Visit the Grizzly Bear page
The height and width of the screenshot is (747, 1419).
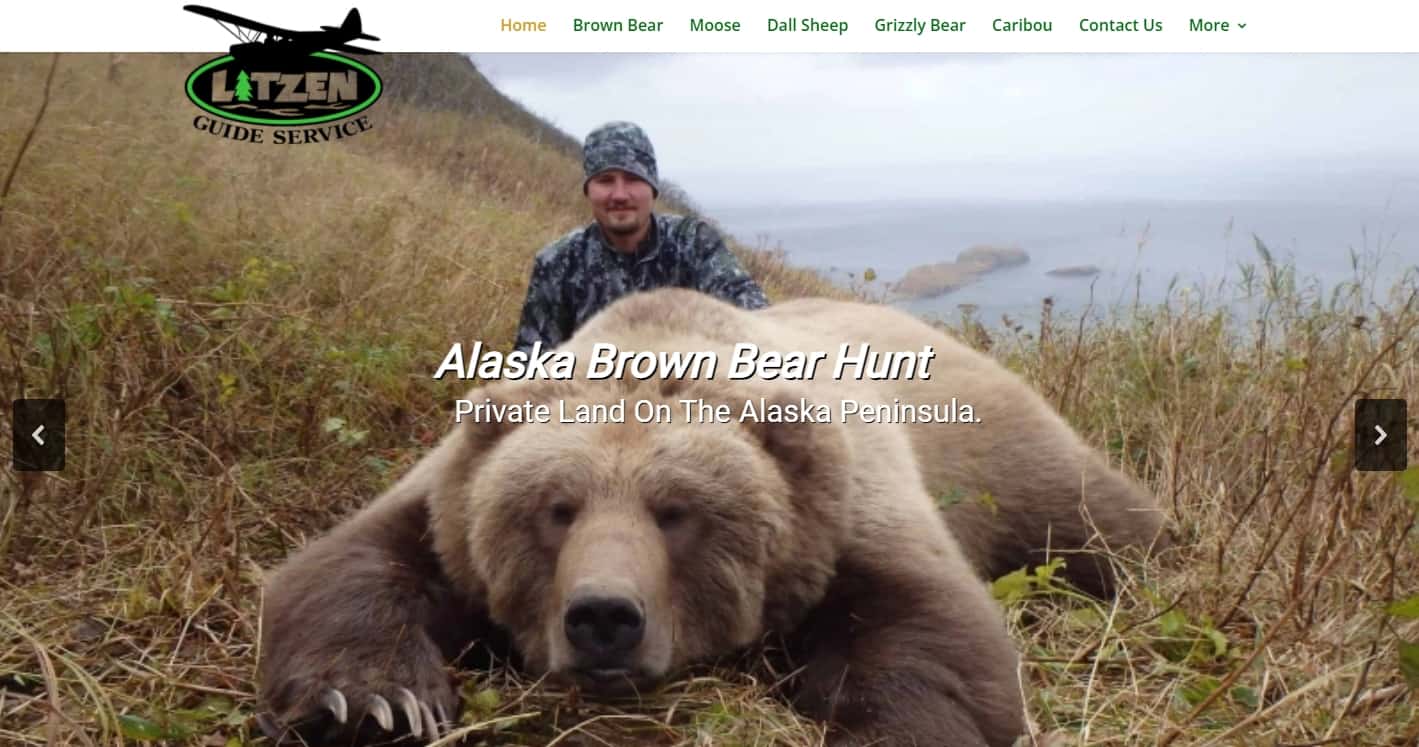point(920,25)
